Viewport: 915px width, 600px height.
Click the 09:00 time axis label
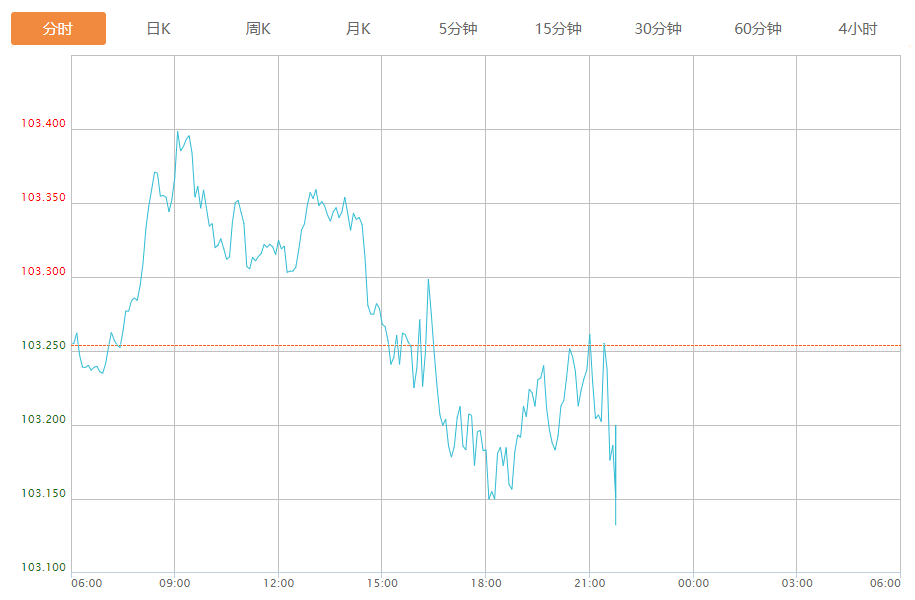coord(175,583)
